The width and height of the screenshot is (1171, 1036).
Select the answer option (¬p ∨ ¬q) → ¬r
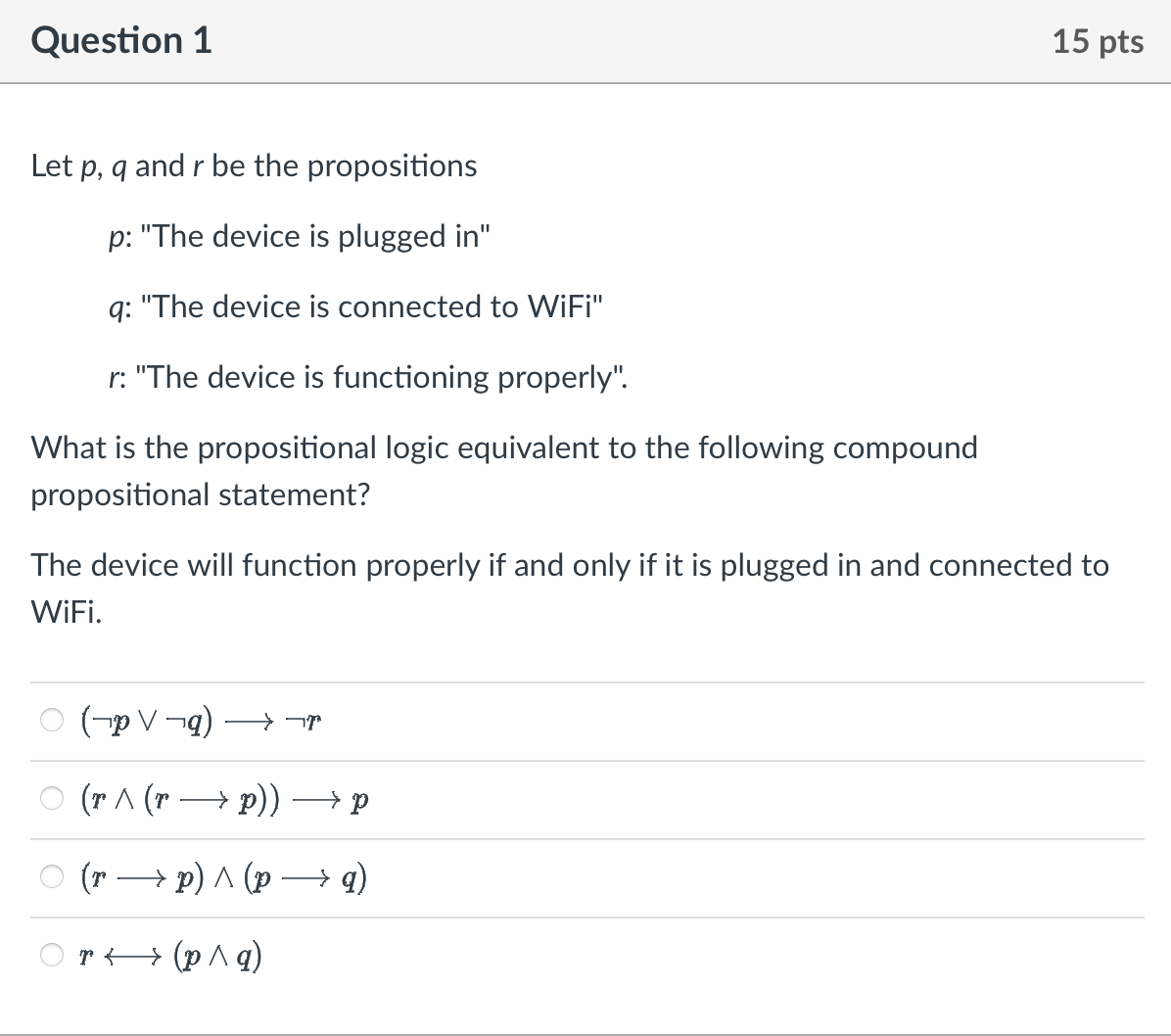pos(196,721)
